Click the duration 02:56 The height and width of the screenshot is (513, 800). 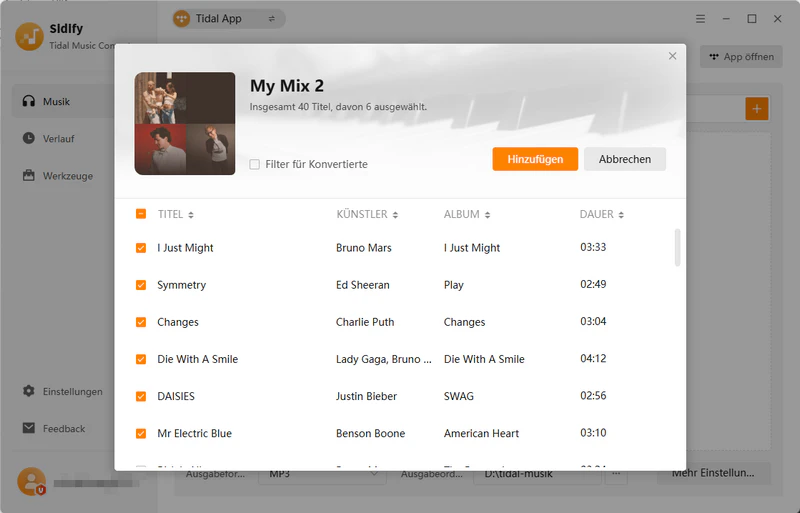click(x=593, y=396)
